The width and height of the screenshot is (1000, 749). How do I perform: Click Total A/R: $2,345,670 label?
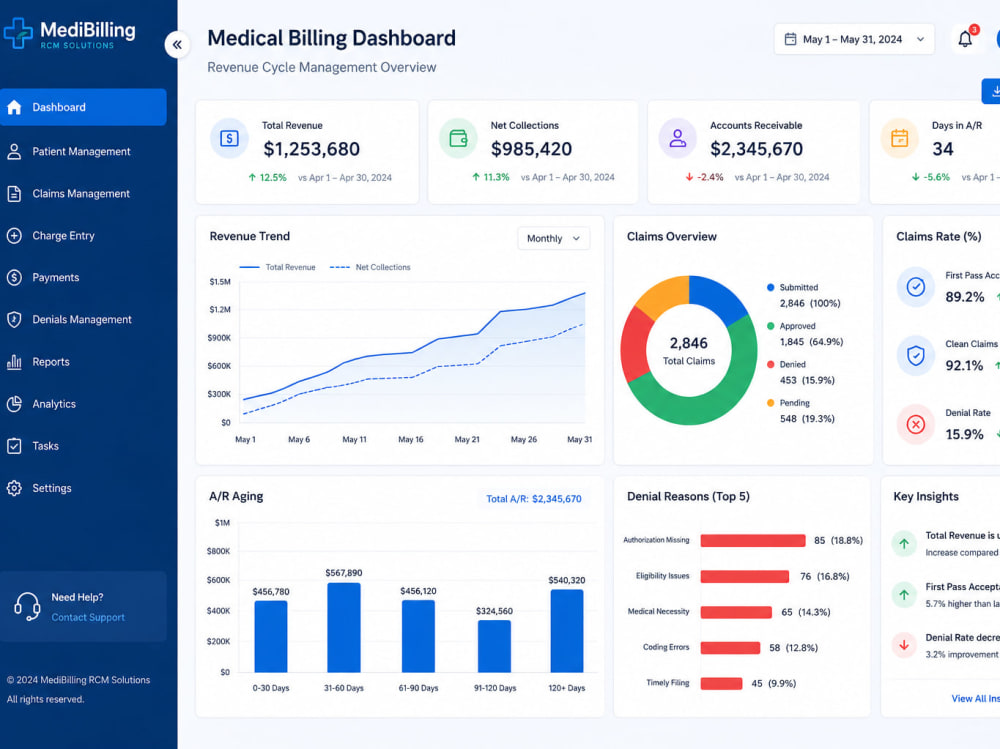click(534, 499)
